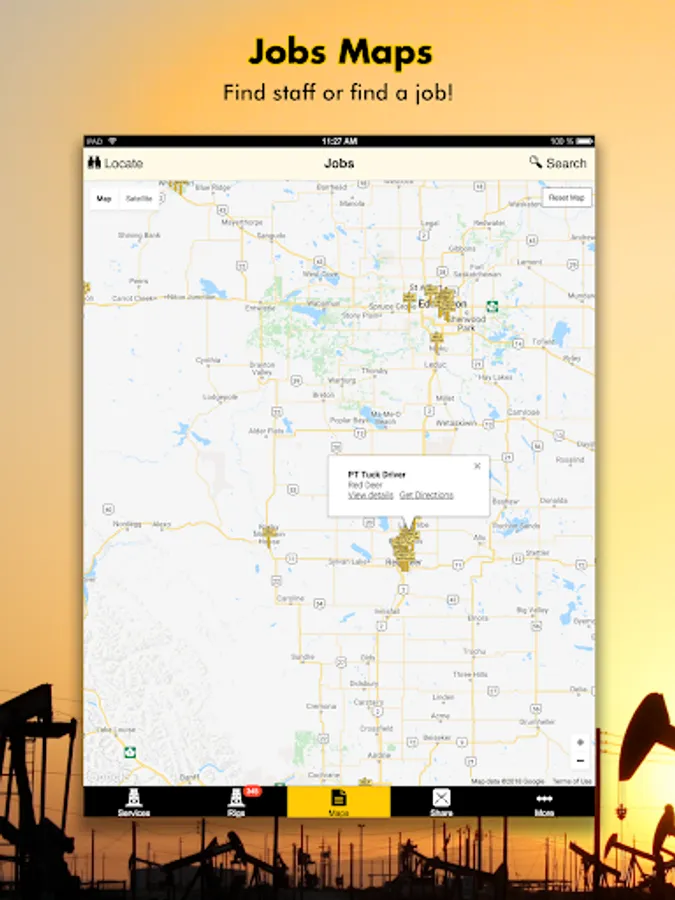Open the View details link
The height and width of the screenshot is (900, 675).
(371, 495)
